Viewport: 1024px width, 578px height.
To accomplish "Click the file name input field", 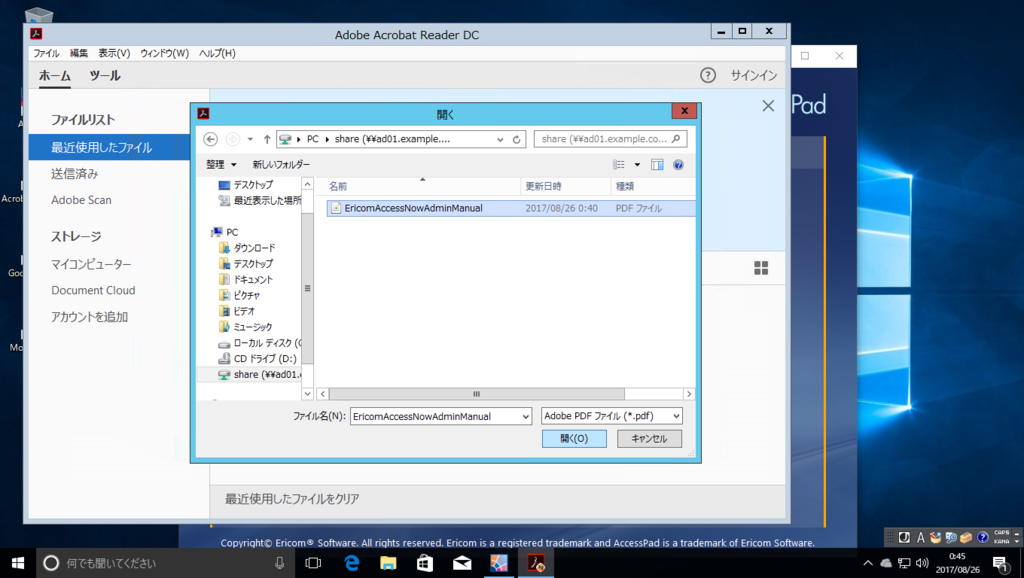I will pyautogui.click(x=436, y=417).
